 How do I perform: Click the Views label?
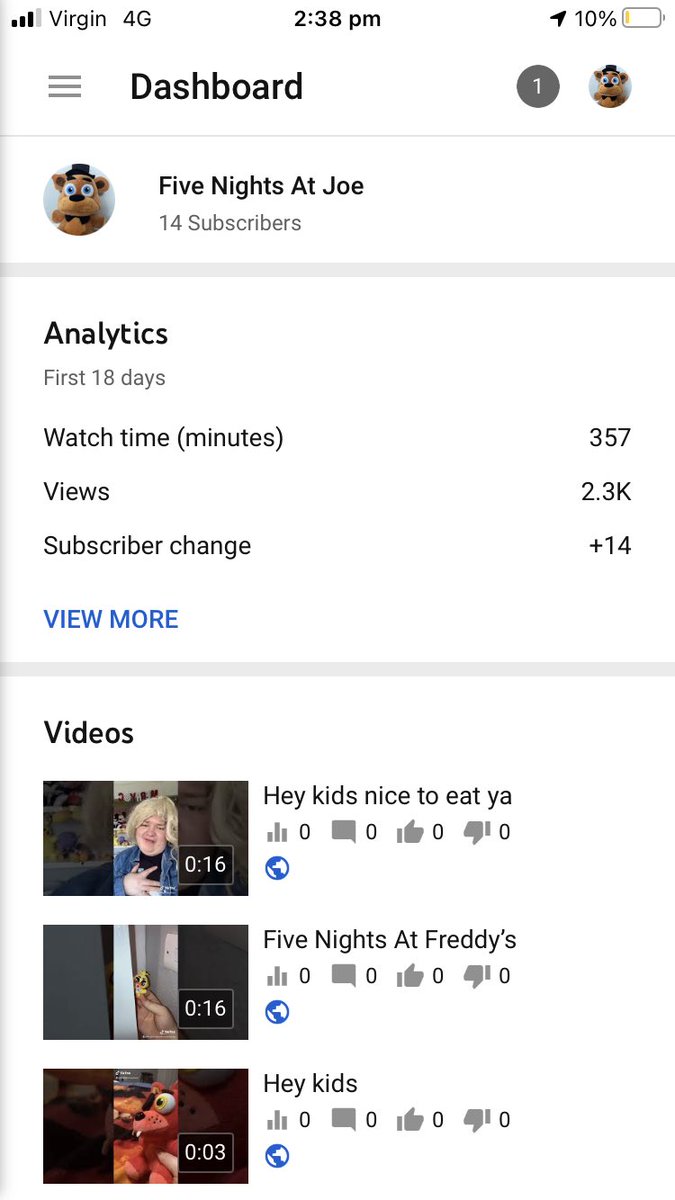point(77,492)
